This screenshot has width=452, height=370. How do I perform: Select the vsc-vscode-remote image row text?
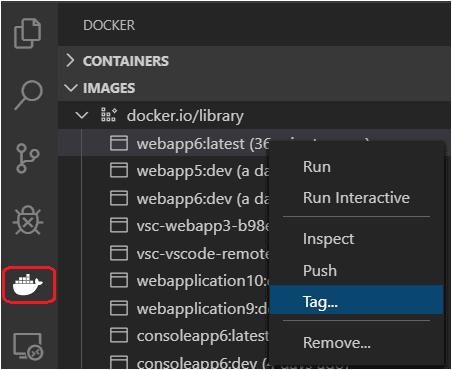[203, 253]
